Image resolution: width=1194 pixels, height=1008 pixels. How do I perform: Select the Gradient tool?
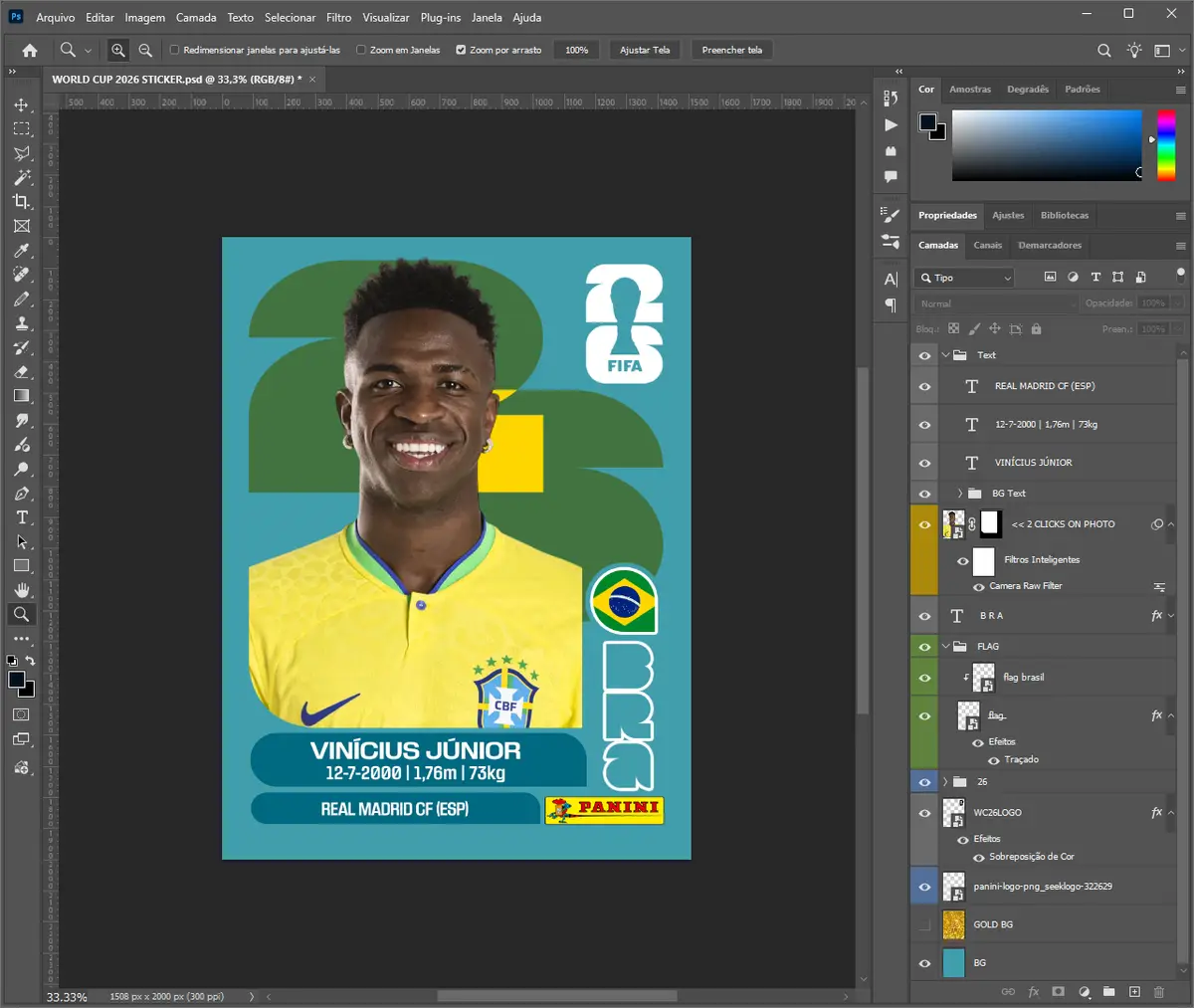point(21,396)
